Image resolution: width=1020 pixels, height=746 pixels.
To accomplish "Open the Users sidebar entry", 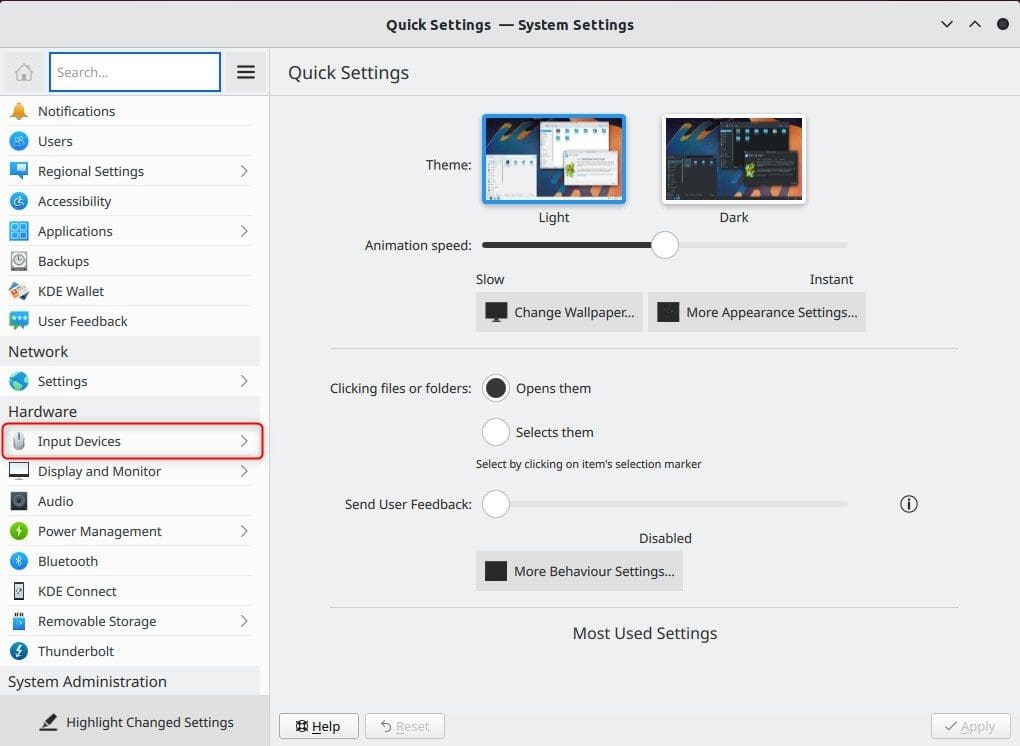I will (55, 141).
